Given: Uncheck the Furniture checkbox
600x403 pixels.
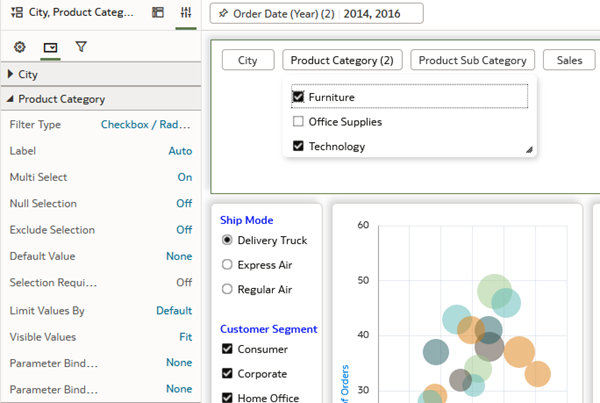Looking at the screenshot, I should [298, 97].
